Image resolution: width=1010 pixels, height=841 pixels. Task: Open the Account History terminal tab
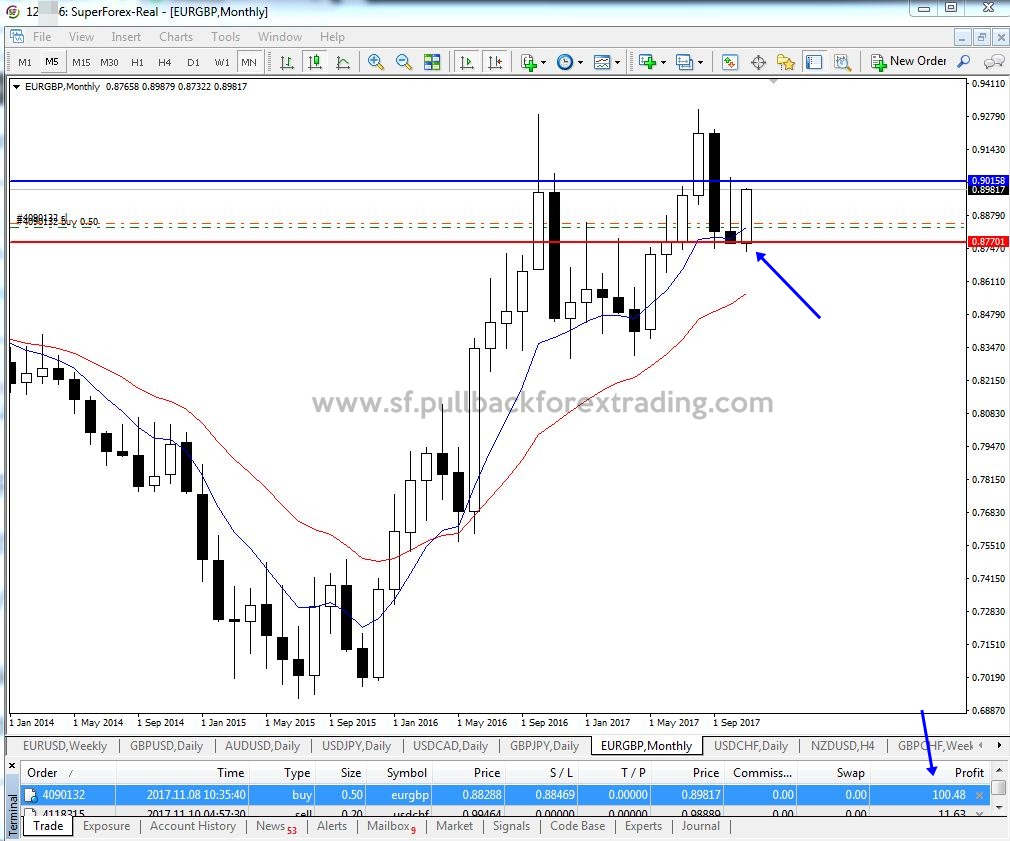point(193,826)
